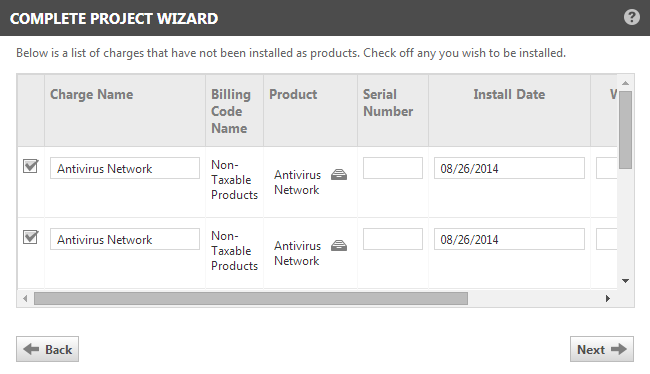The width and height of the screenshot is (650, 374).
Task: Go Back to previous wizard step
Action: click(47, 349)
